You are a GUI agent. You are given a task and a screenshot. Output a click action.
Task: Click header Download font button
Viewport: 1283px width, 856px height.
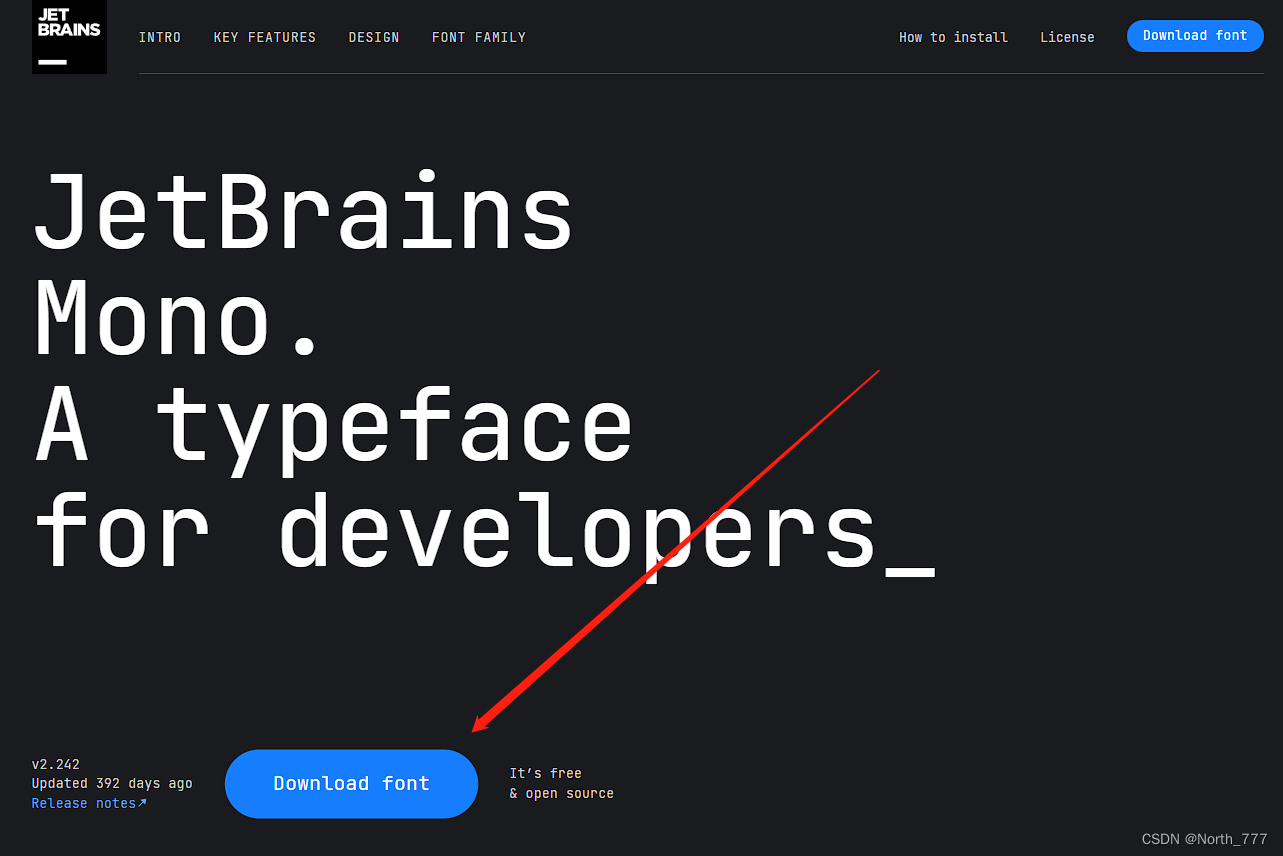pos(1195,36)
